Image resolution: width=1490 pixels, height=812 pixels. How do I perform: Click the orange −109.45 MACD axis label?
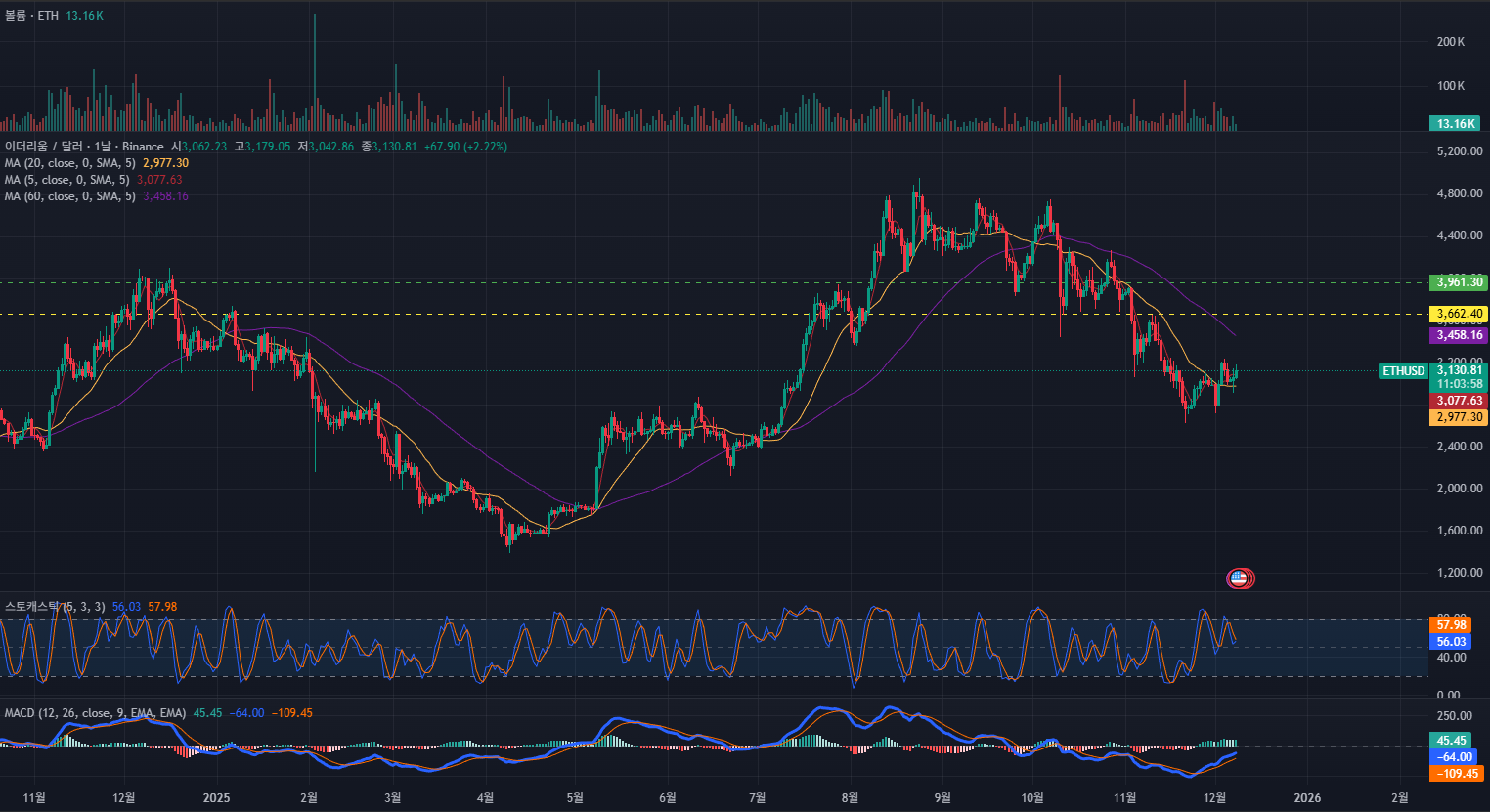[x=1457, y=774]
